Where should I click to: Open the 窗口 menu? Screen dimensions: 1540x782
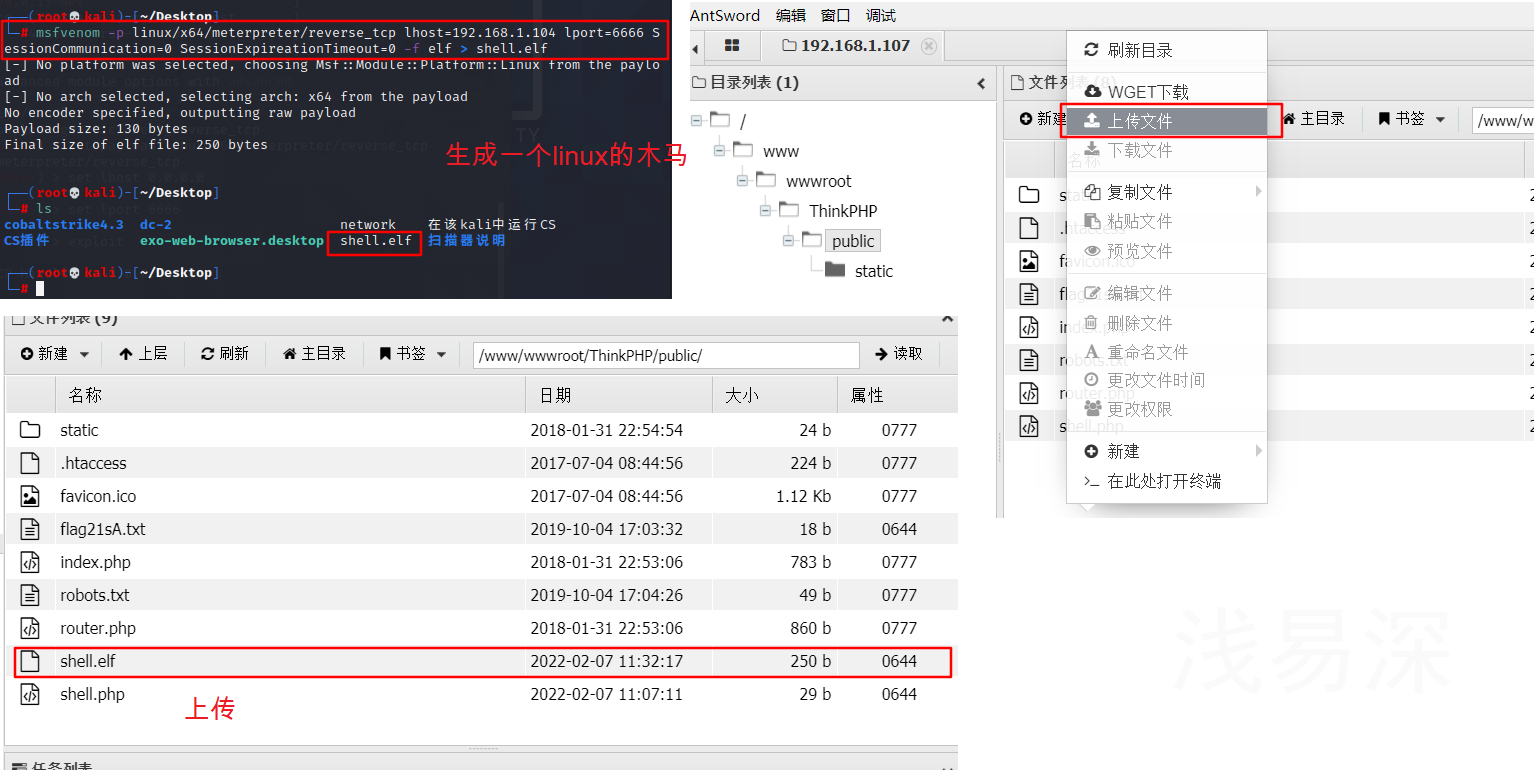coord(836,15)
